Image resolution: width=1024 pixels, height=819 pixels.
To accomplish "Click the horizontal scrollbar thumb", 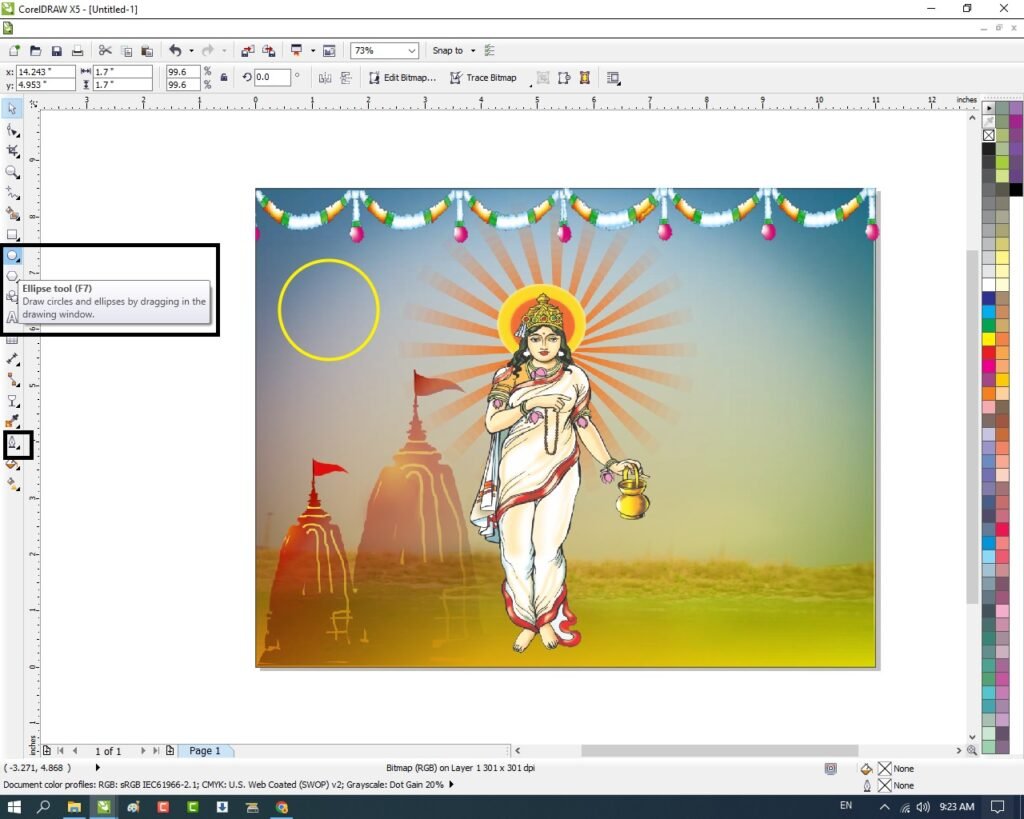I will click(719, 750).
